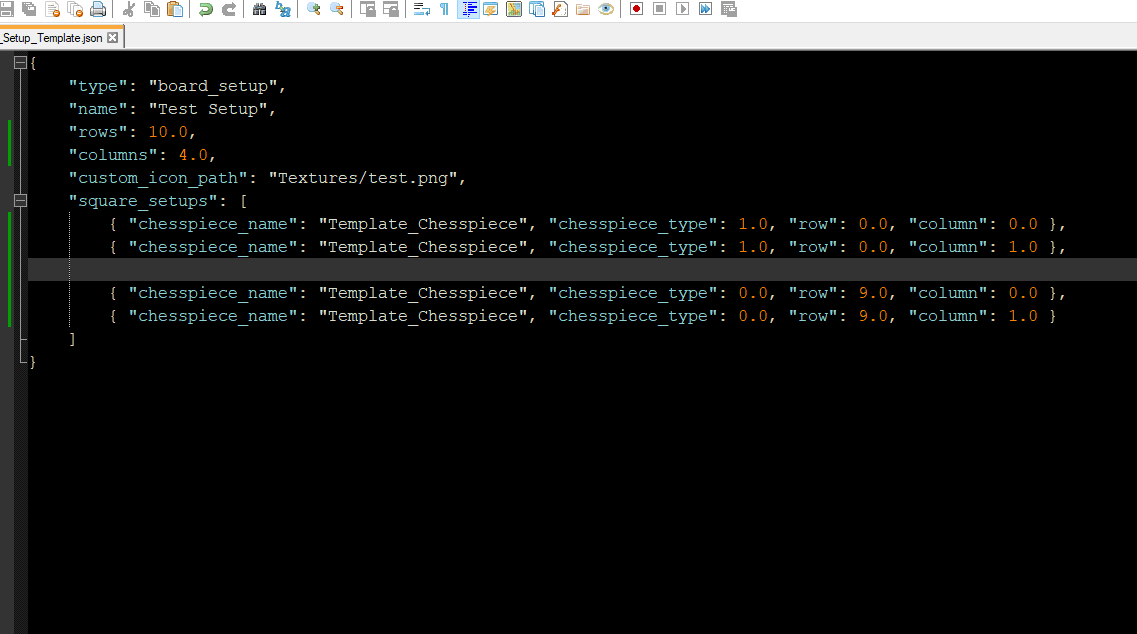The height and width of the screenshot is (634, 1137).
Task: Open the Function List icon
Action: [x=560, y=9]
